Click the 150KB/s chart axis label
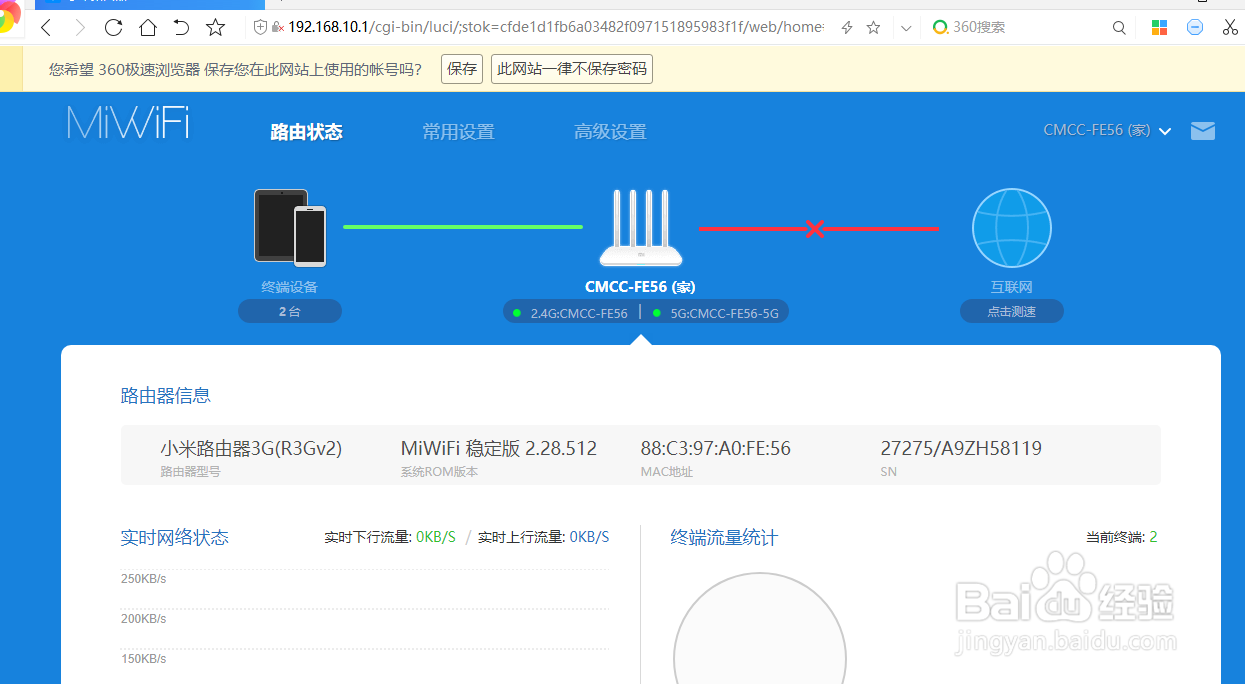Image resolution: width=1245 pixels, height=684 pixels. [x=144, y=659]
